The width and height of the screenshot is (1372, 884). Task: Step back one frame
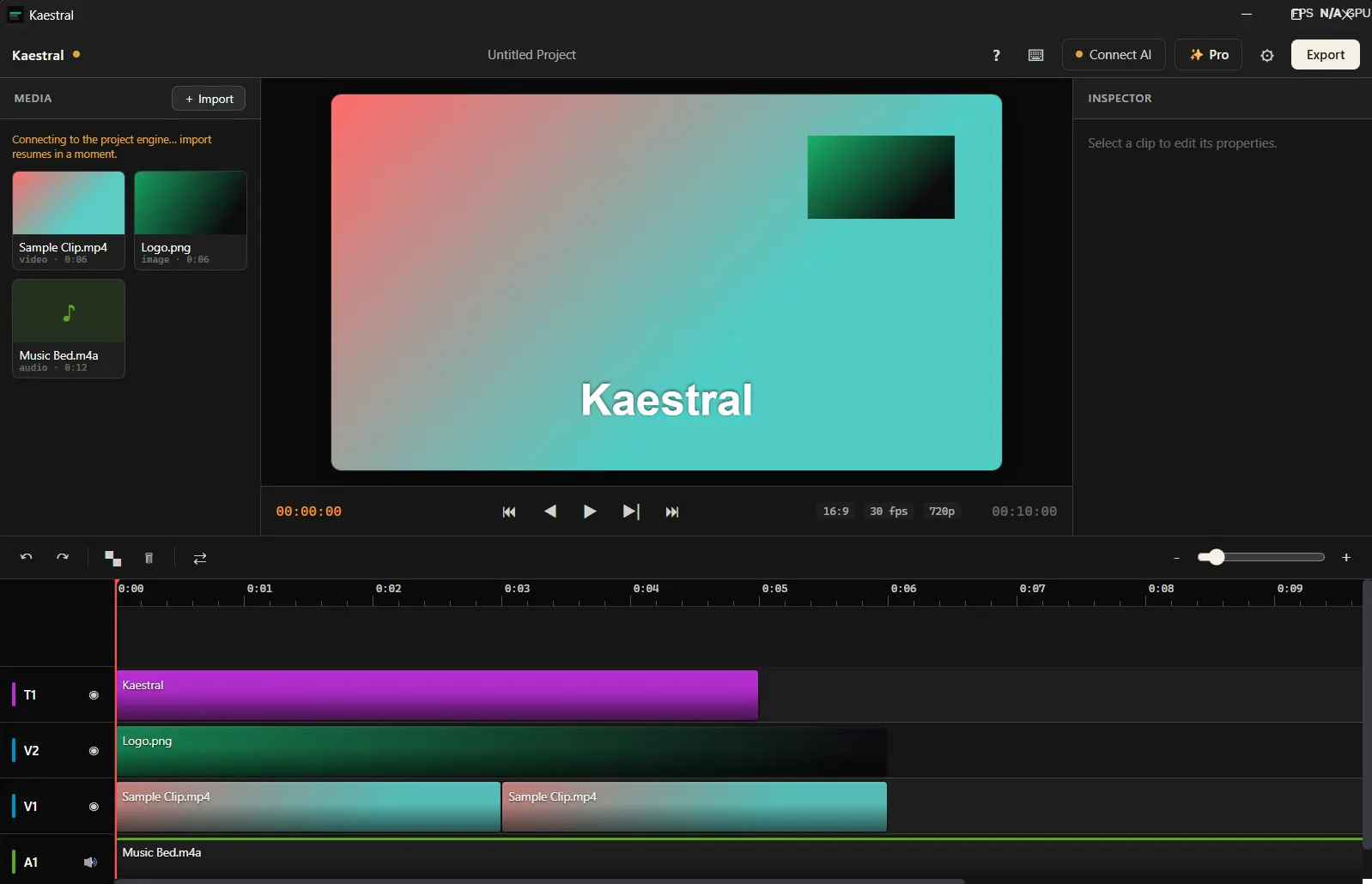(550, 512)
